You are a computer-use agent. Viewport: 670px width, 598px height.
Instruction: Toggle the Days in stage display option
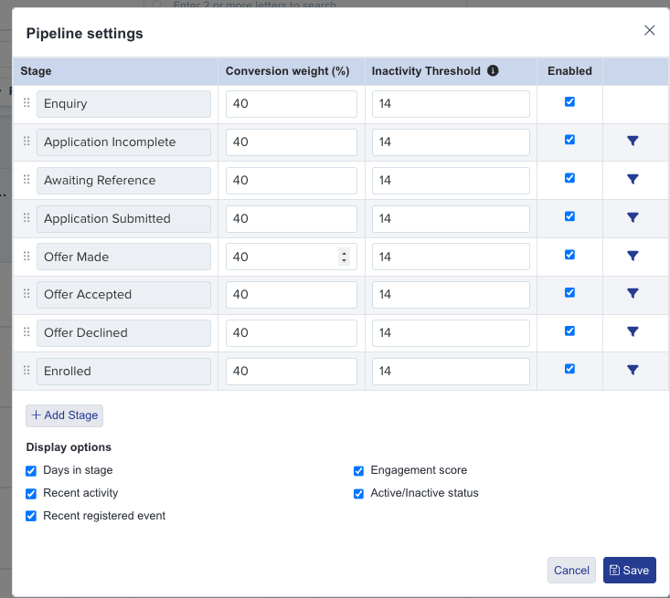[31, 471]
